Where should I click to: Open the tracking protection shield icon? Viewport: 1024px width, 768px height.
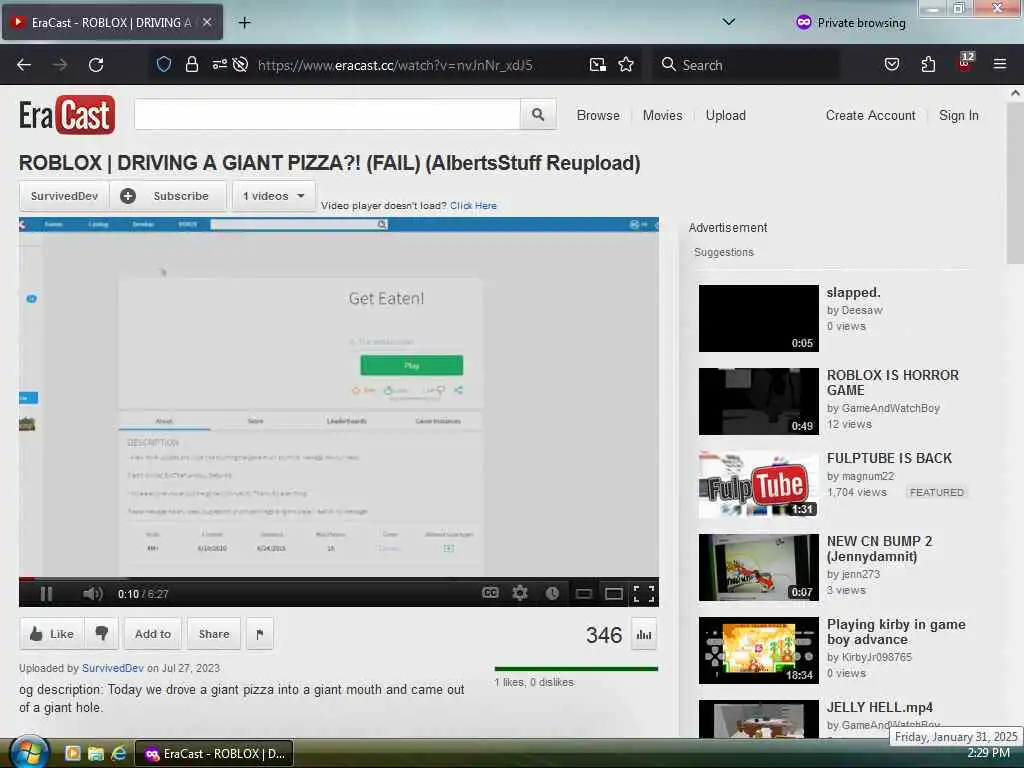[164, 64]
